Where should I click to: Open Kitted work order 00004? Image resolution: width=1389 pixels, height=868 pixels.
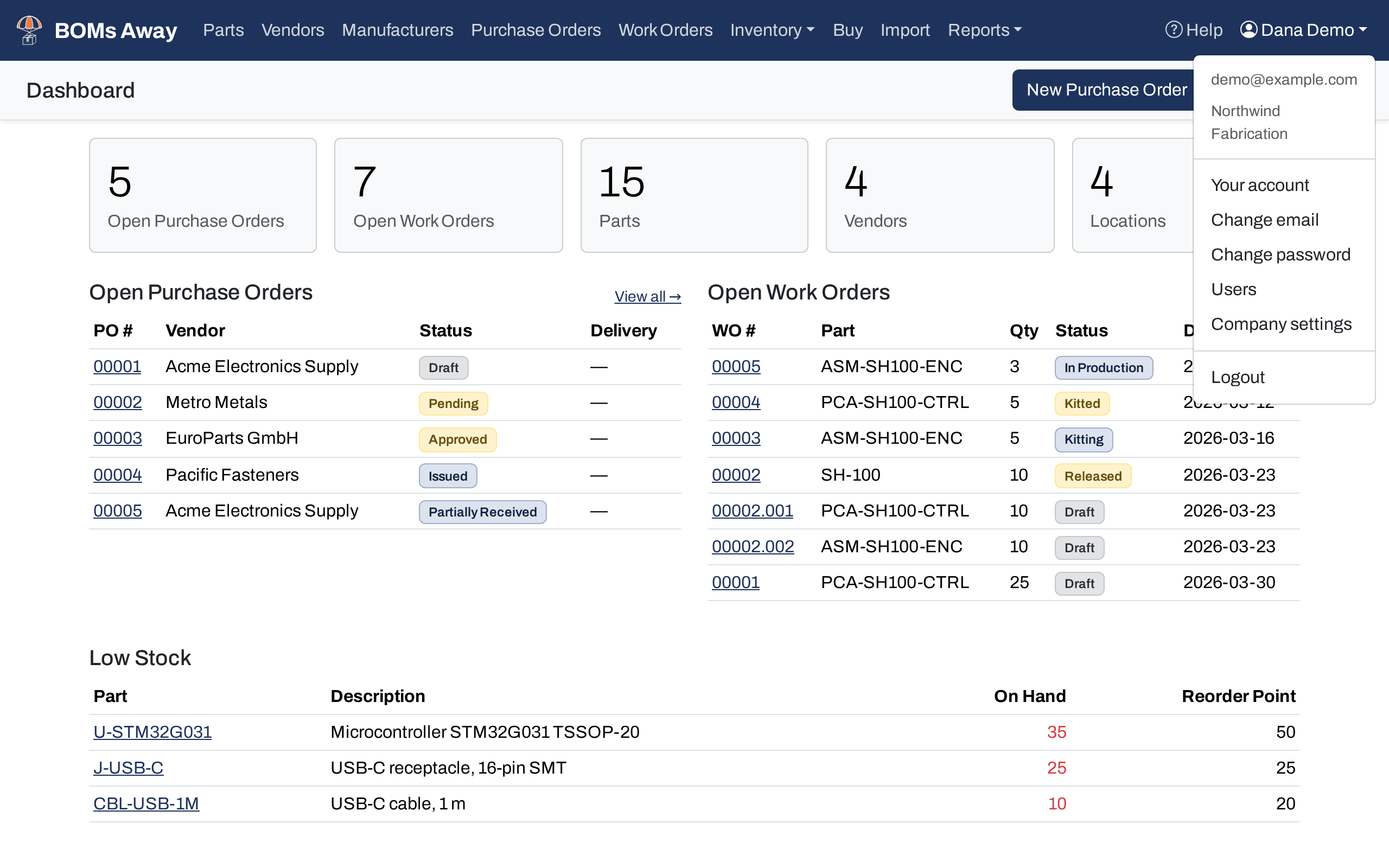pyautogui.click(x=736, y=403)
